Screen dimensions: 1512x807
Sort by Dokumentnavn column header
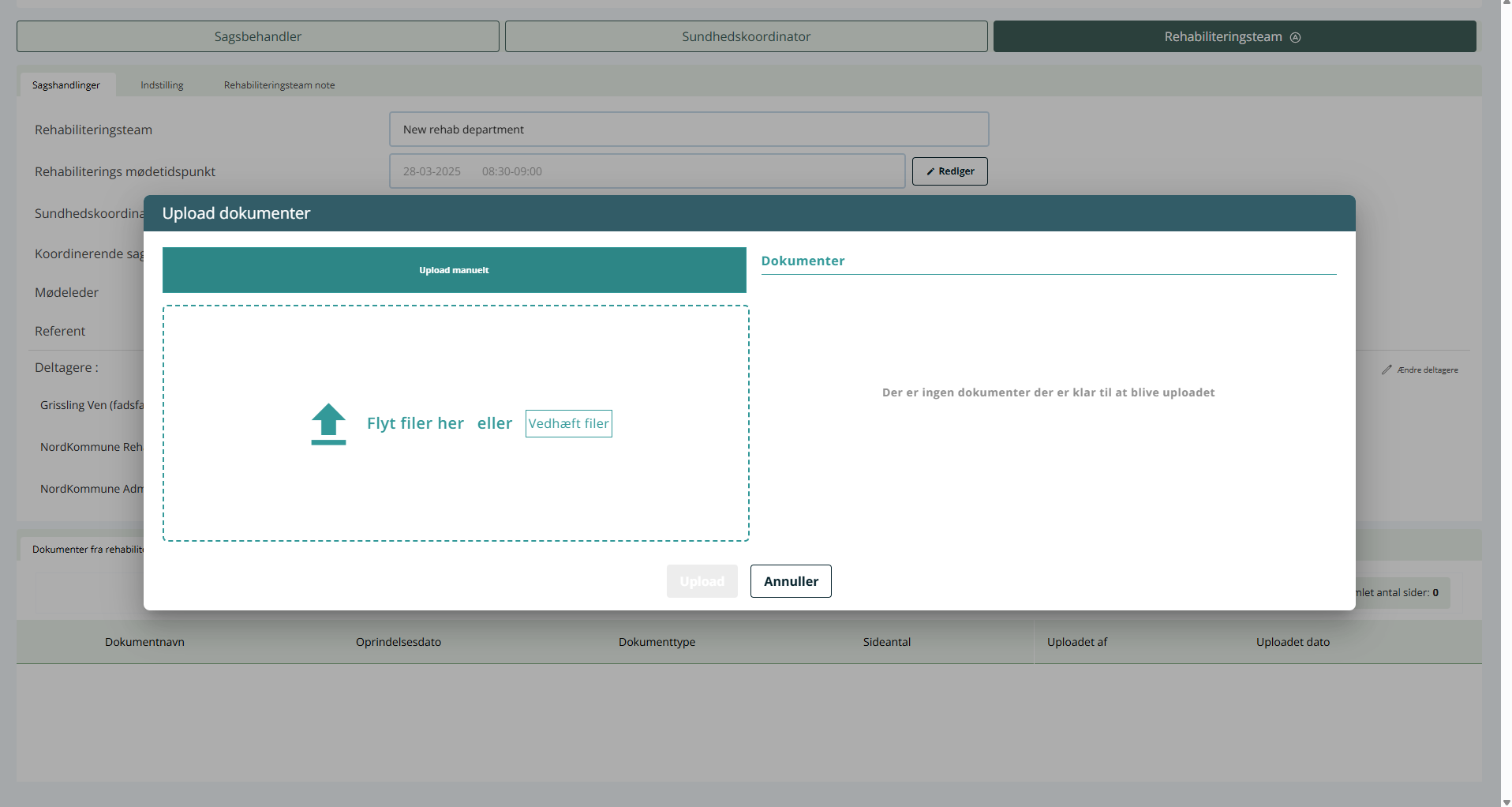[144, 642]
